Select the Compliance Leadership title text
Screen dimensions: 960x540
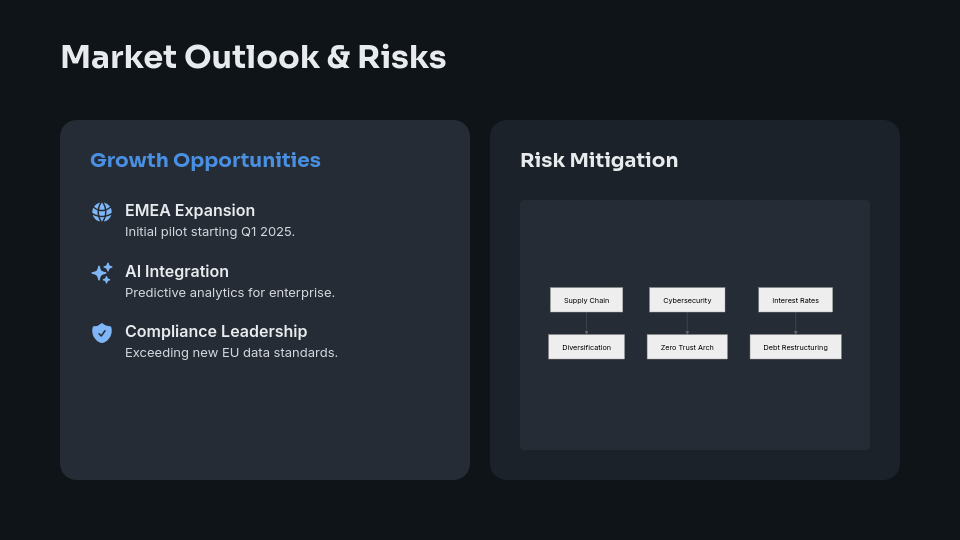216,331
